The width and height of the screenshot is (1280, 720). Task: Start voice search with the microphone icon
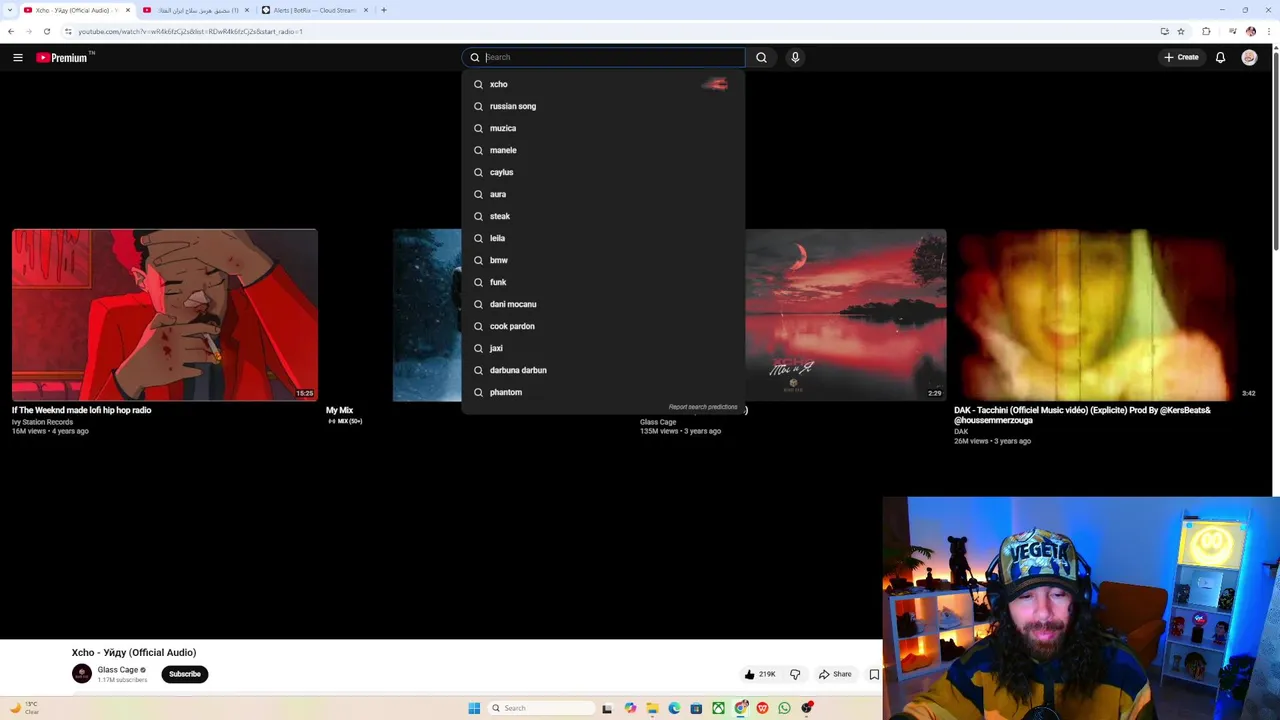tap(795, 57)
